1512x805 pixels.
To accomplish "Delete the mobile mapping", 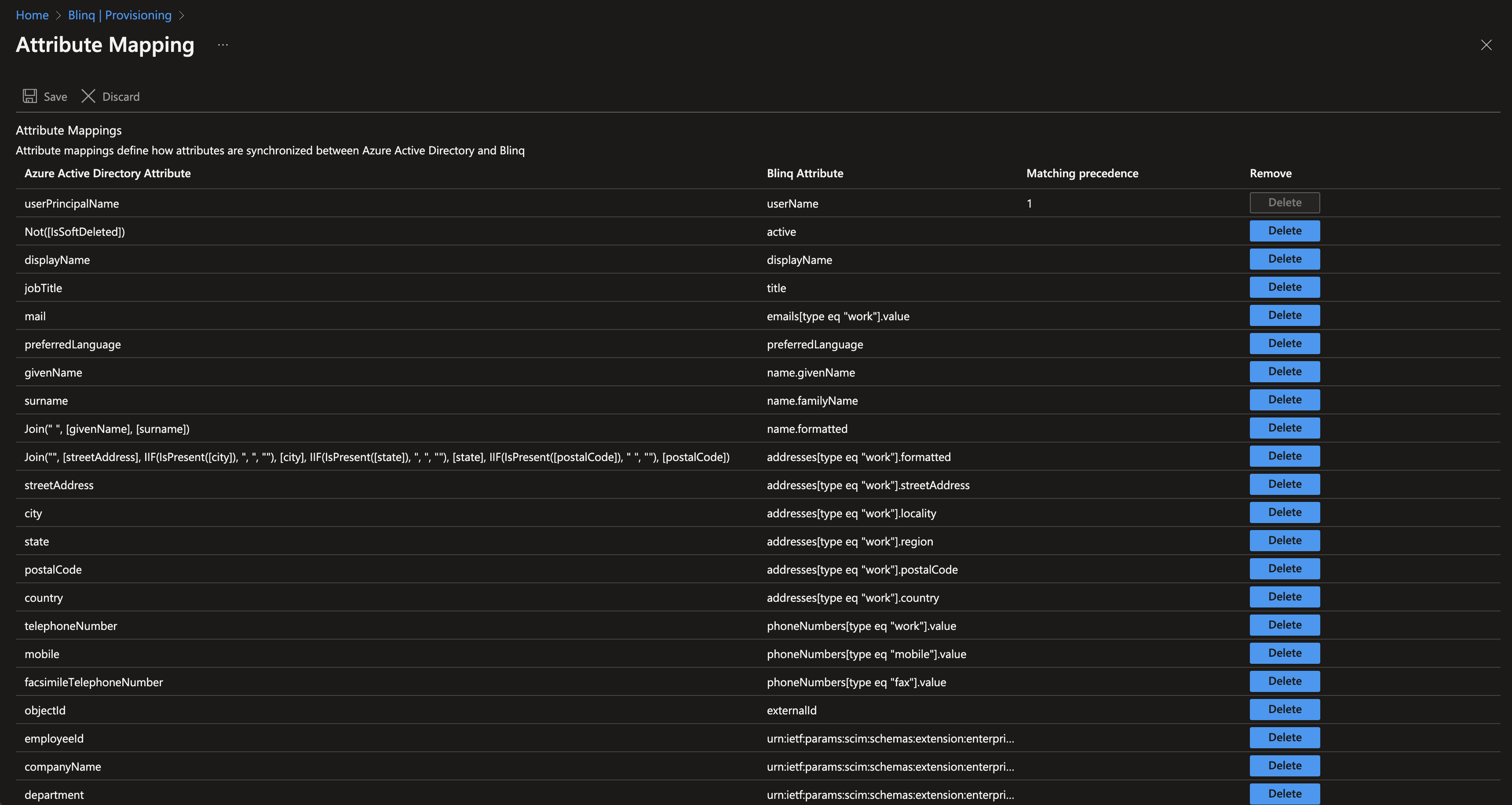I will pos(1284,654).
